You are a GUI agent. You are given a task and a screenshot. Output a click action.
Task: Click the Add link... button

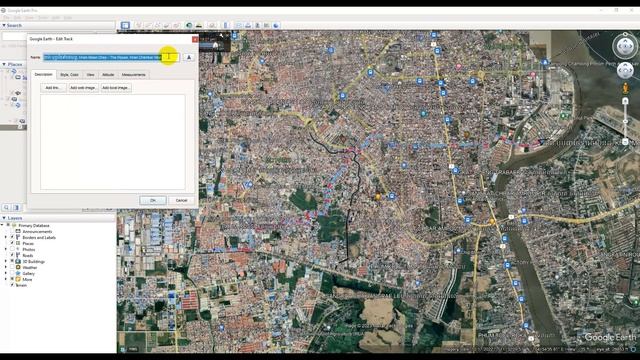pos(53,88)
